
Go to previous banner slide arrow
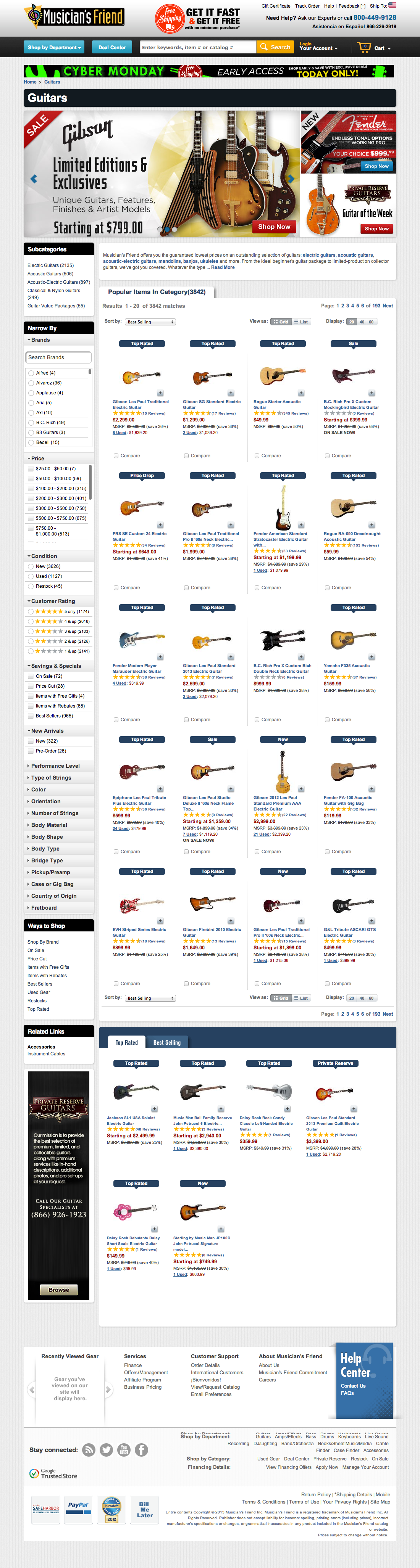pyautogui.click(x=34, y=179)
